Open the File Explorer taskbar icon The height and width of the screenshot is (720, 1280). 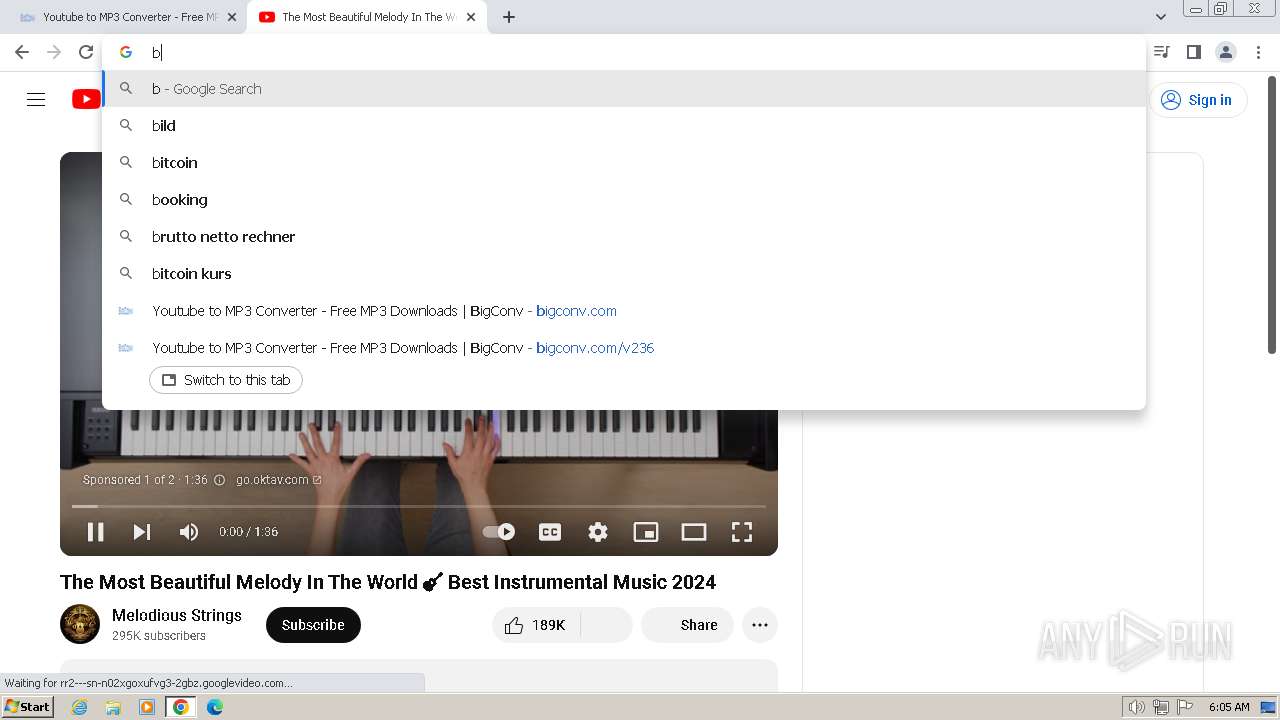[x=113, y=707]
